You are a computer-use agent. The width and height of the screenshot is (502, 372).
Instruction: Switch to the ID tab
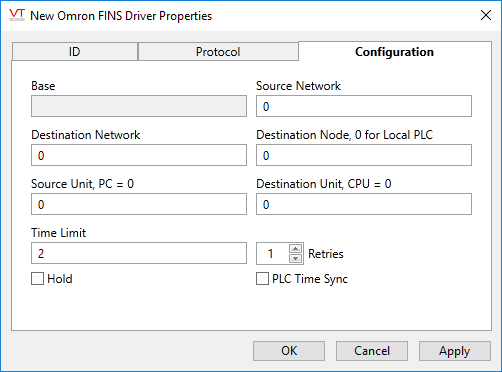point(75,52)
